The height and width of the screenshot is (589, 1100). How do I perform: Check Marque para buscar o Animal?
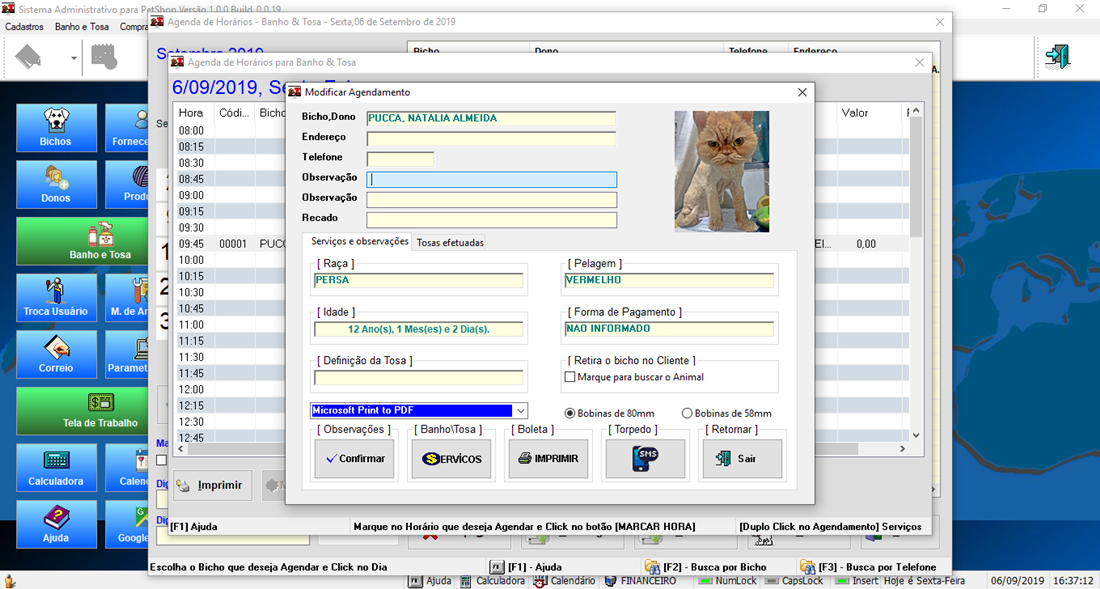(570, 377)
